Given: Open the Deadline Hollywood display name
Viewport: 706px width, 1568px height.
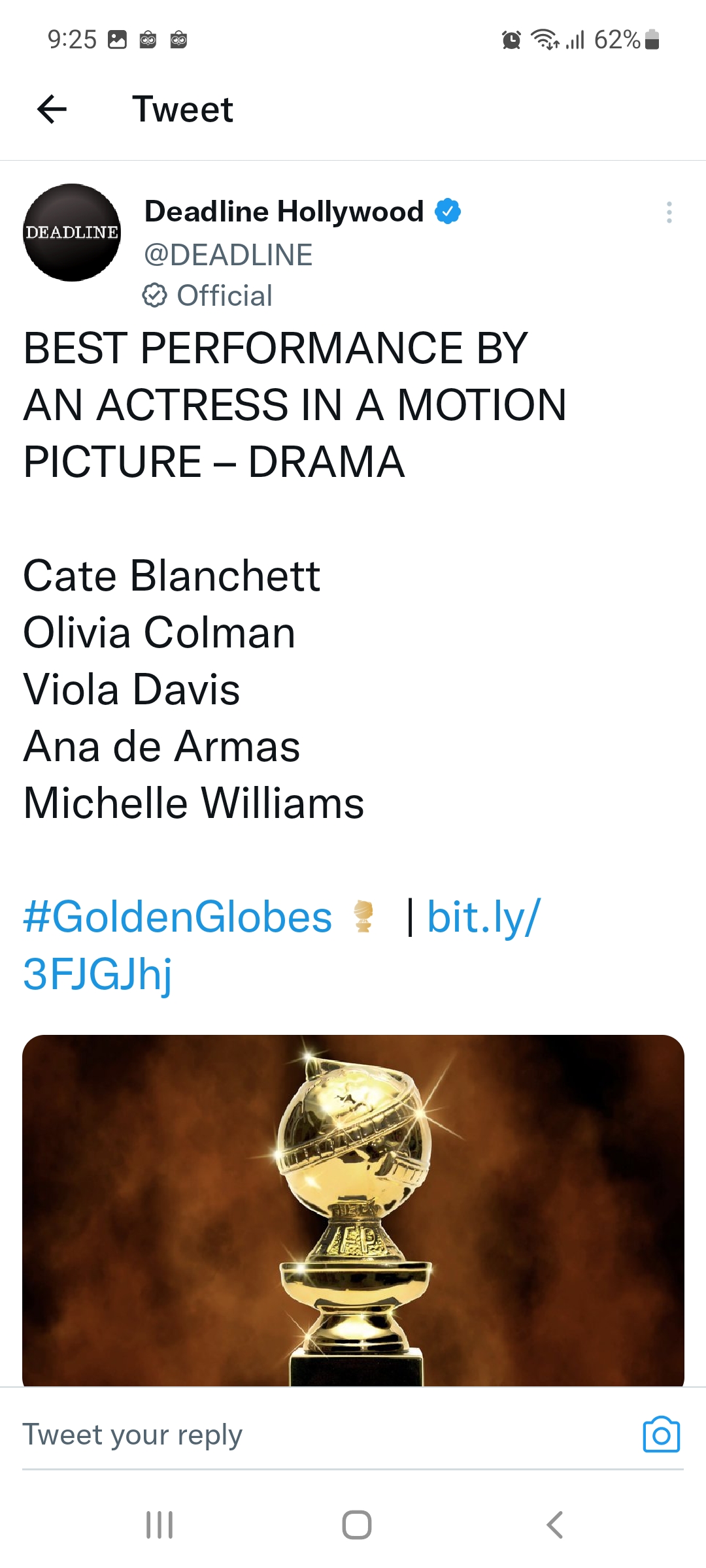Looking at the screenshot, I should pos(284,212).
